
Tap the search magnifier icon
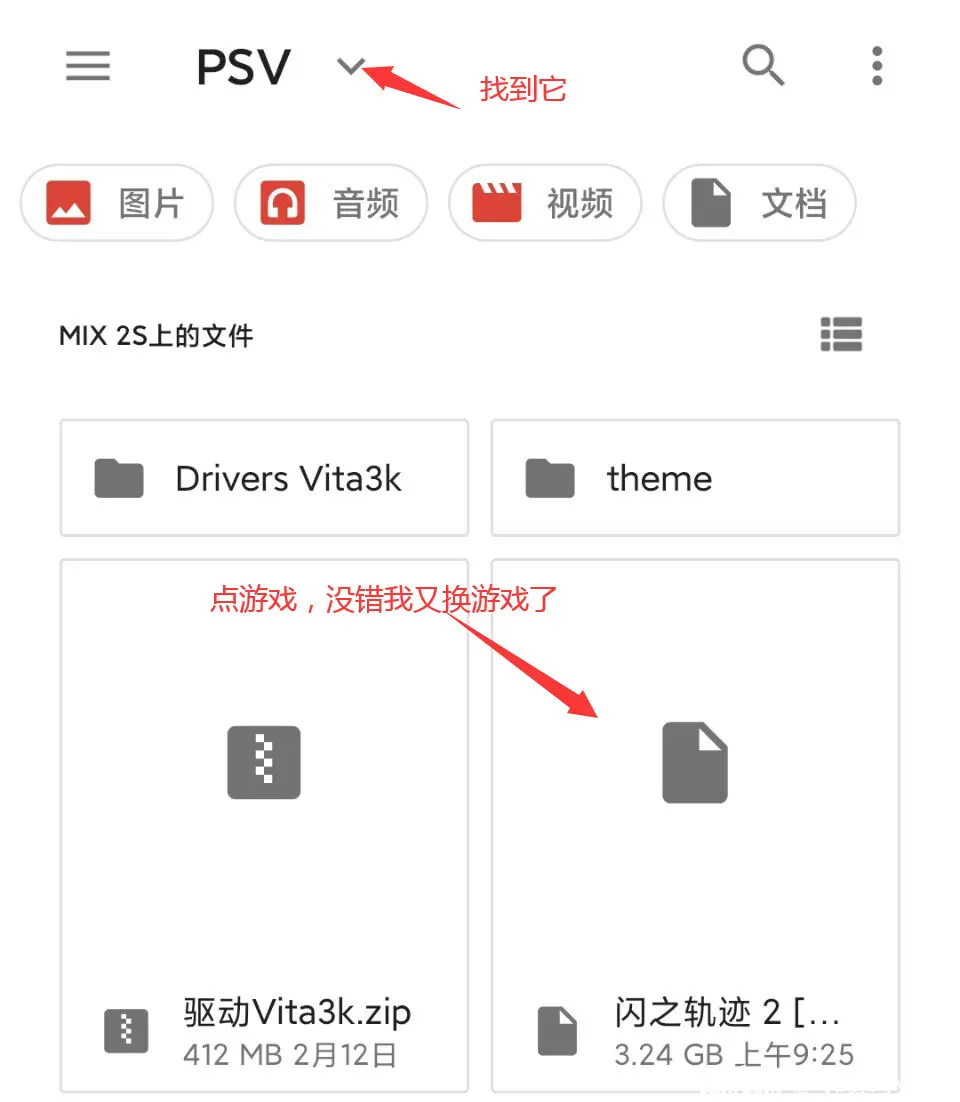[763, 65]
